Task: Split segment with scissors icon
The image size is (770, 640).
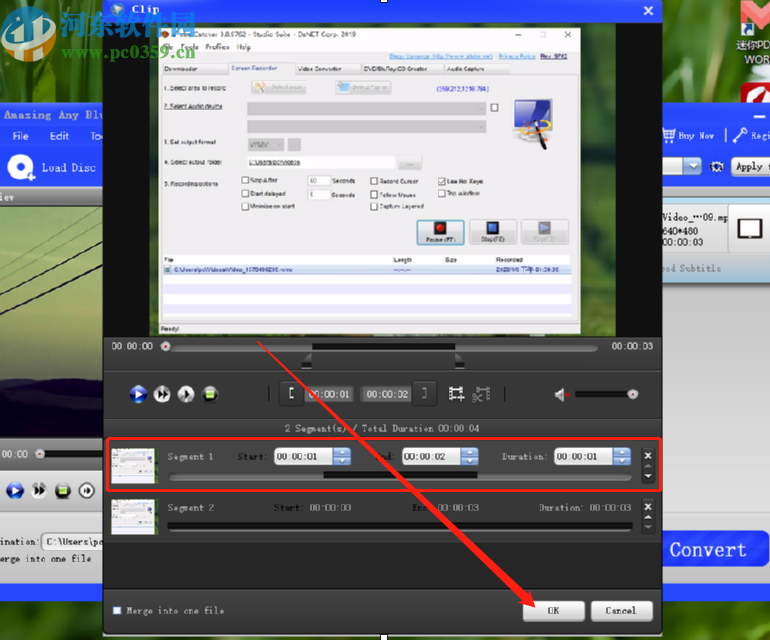Action: tap(481, 394)
